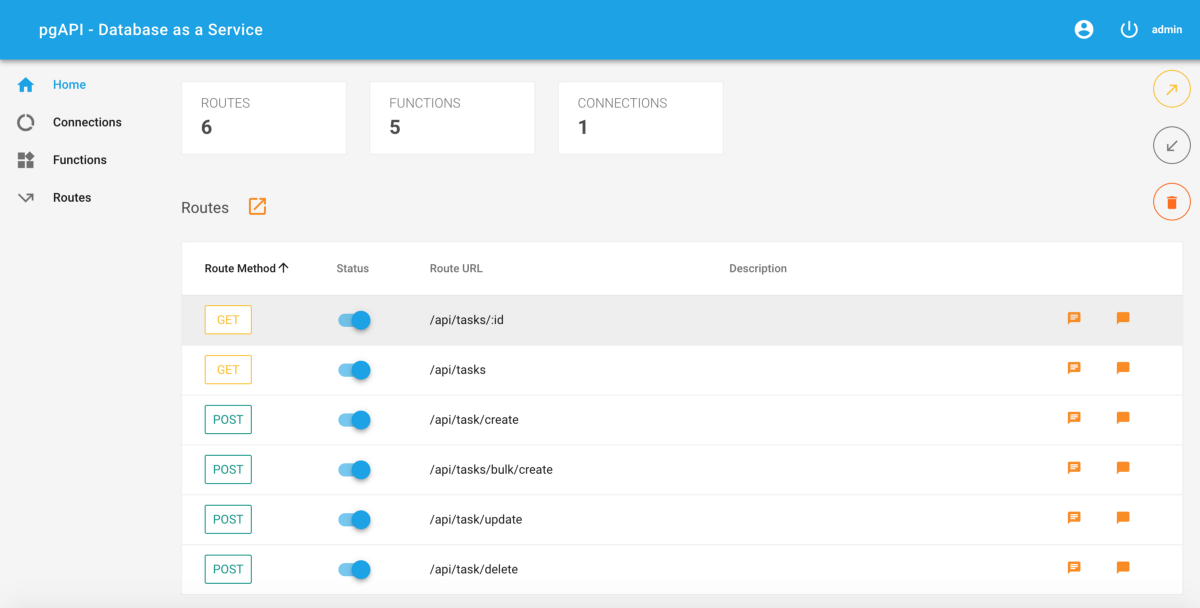
Task: Click solid chat icon for /api/task/update
Action: coord(1123,518)
